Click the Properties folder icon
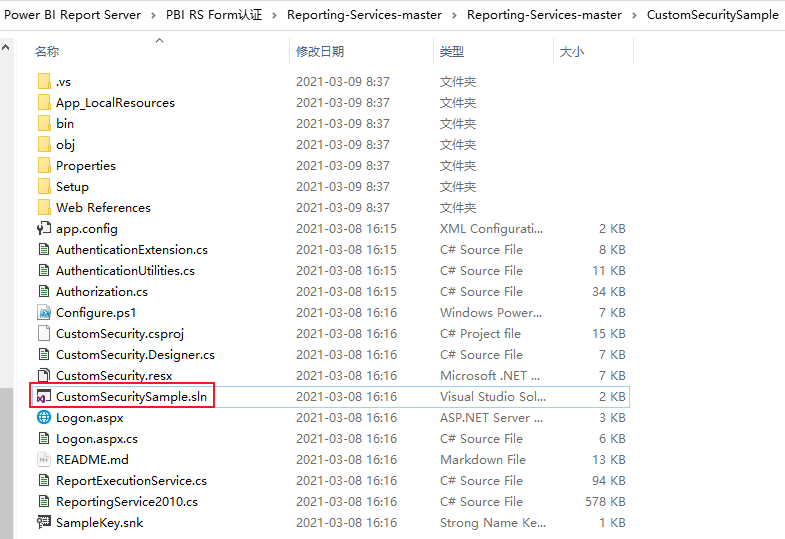785x539 pixels. click(44, 165)
